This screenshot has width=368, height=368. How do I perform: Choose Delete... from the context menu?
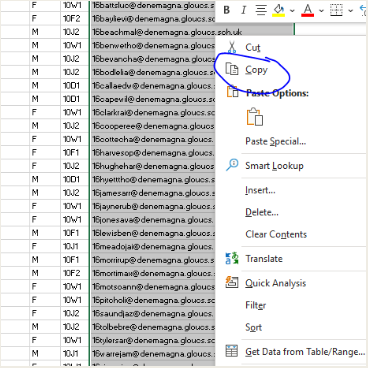262,212
